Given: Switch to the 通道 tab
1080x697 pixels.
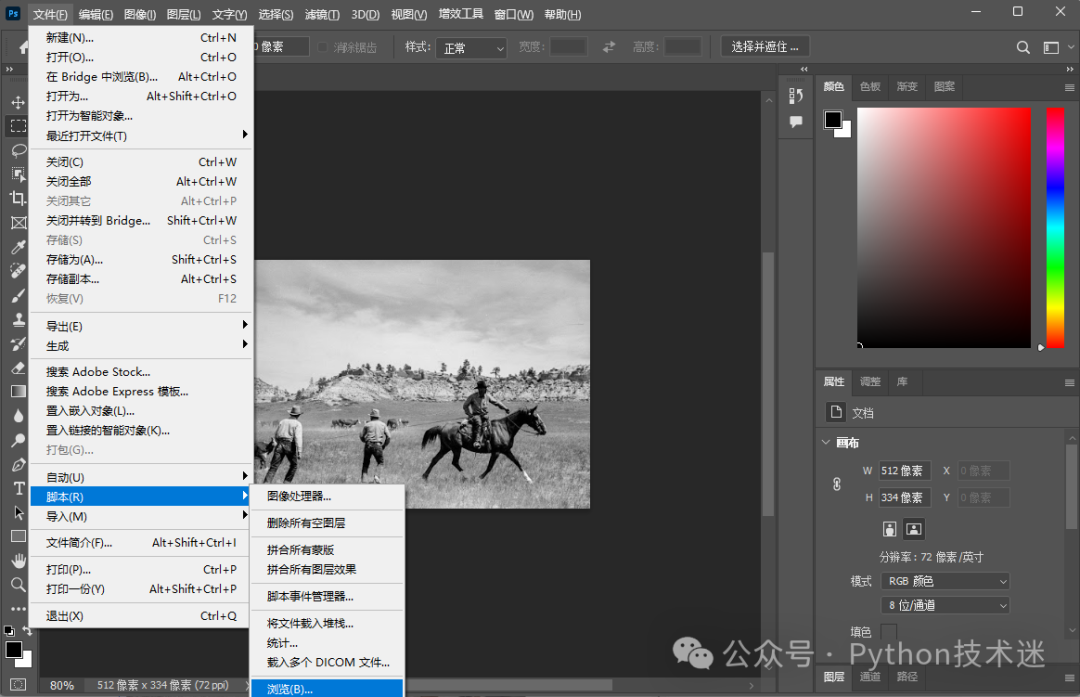Looking at the screenshot, I should [x=870, y=677].
